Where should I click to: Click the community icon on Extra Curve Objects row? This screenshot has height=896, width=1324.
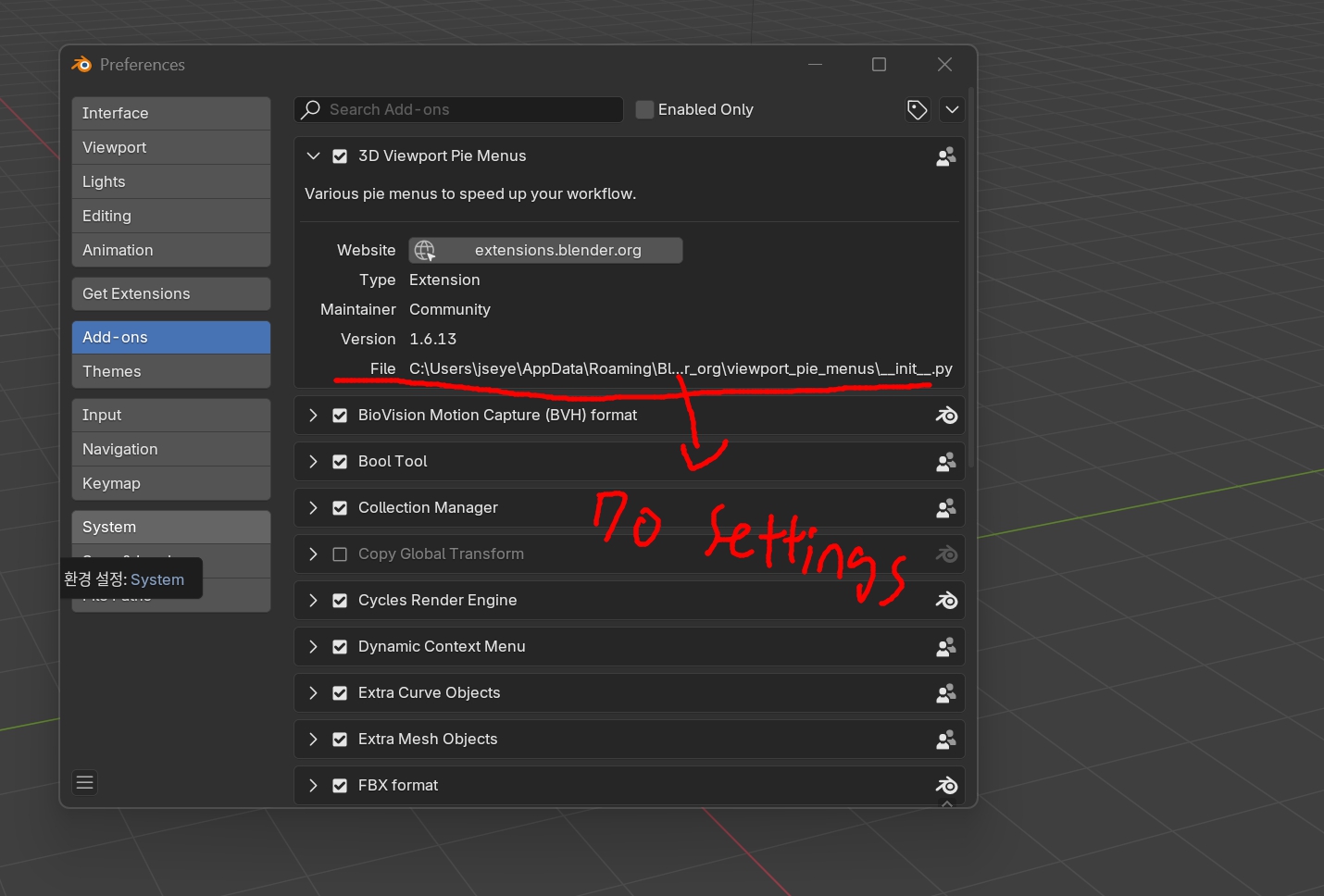point(945,693)
